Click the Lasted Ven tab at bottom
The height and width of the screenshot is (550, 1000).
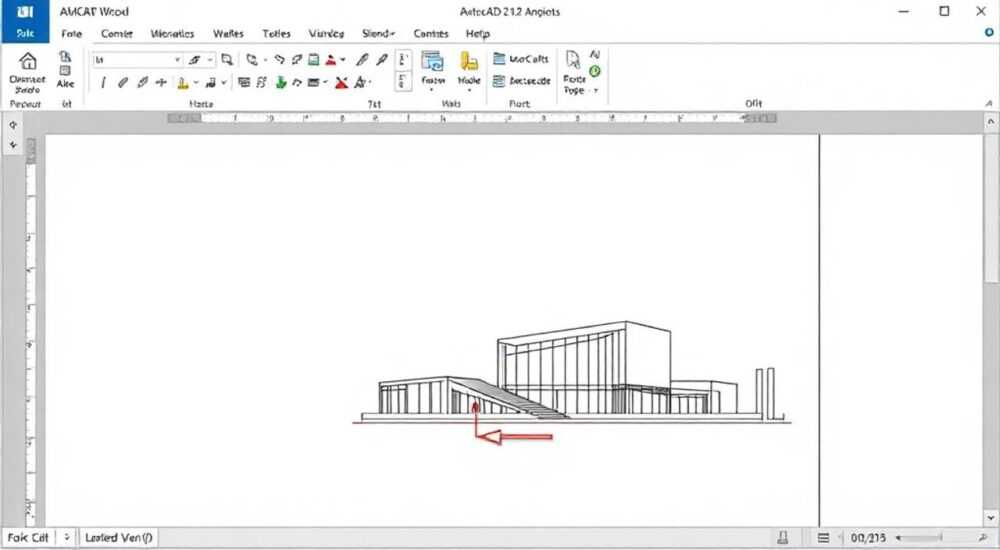[x=119, y=537]
